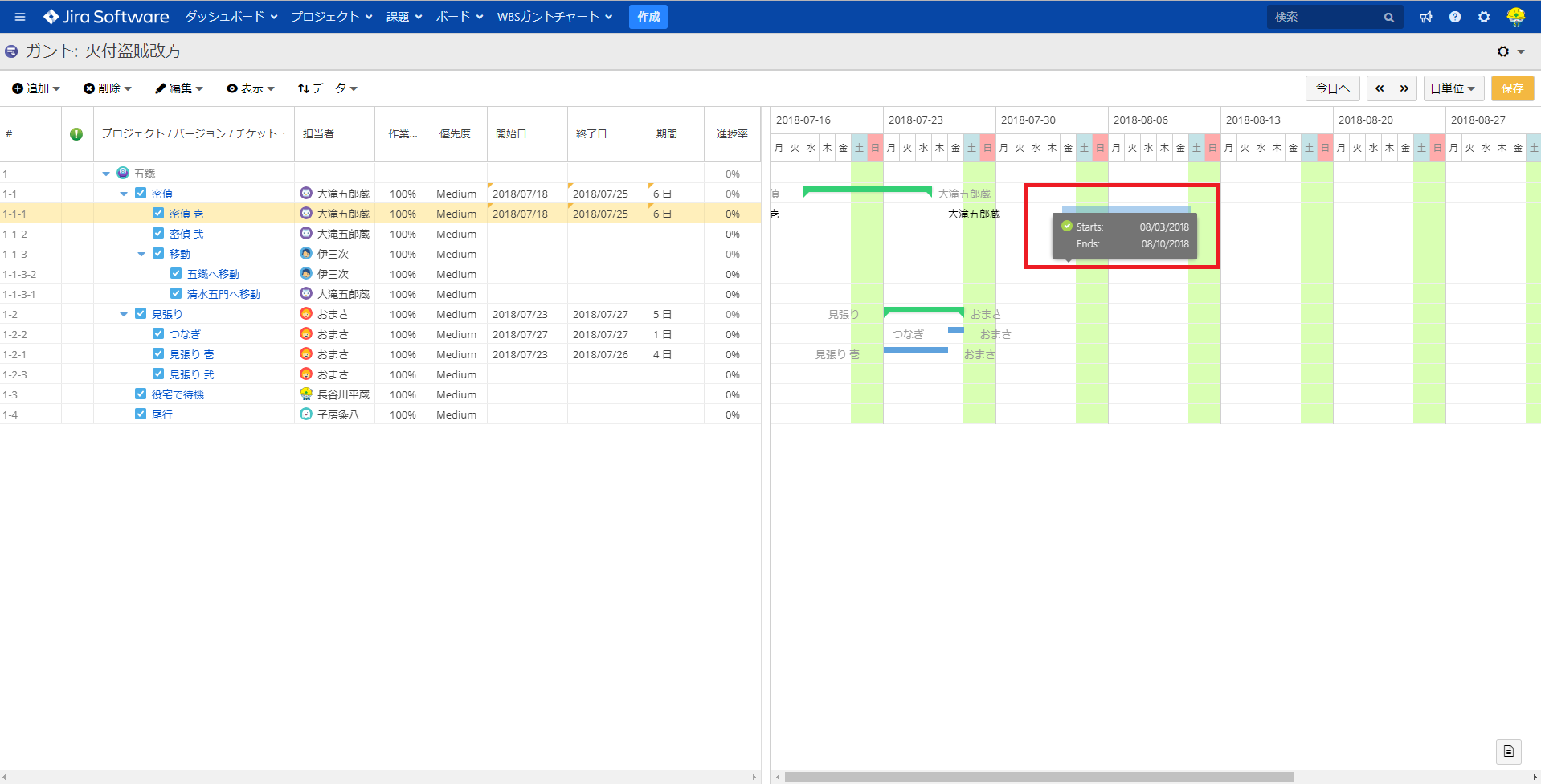The width and height of the screenshot is (1541, 784).
Task: Open the 見張り 弐 ticket link
Action: tap(192, 374)
